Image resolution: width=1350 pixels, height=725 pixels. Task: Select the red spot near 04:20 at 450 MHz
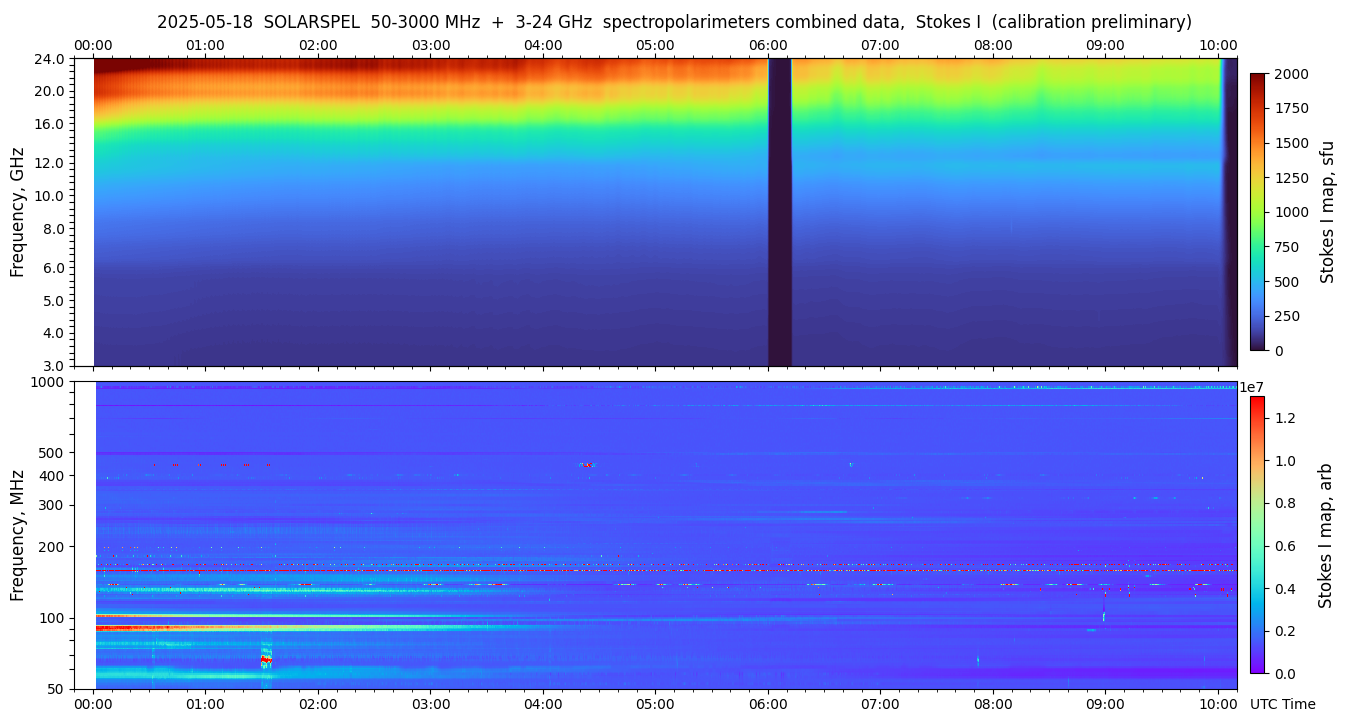(587, 465)
